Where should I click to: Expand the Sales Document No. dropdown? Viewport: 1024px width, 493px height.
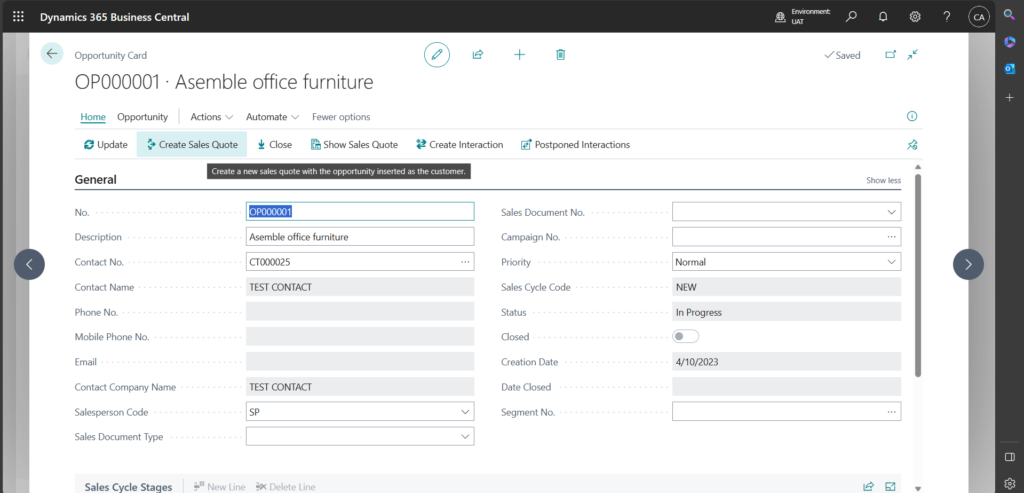pos(891,212)
